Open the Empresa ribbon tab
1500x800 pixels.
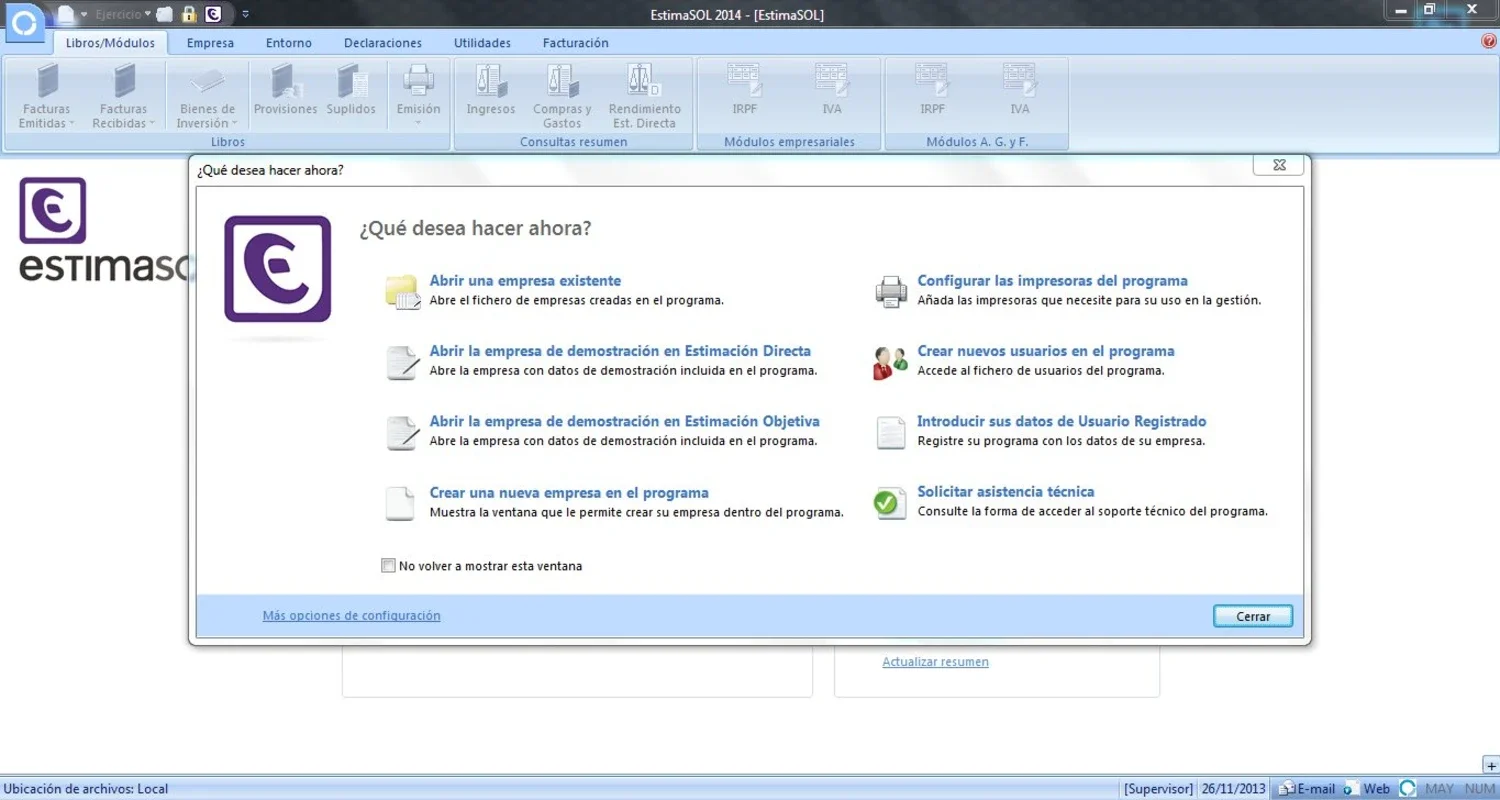tap(210, 43)
